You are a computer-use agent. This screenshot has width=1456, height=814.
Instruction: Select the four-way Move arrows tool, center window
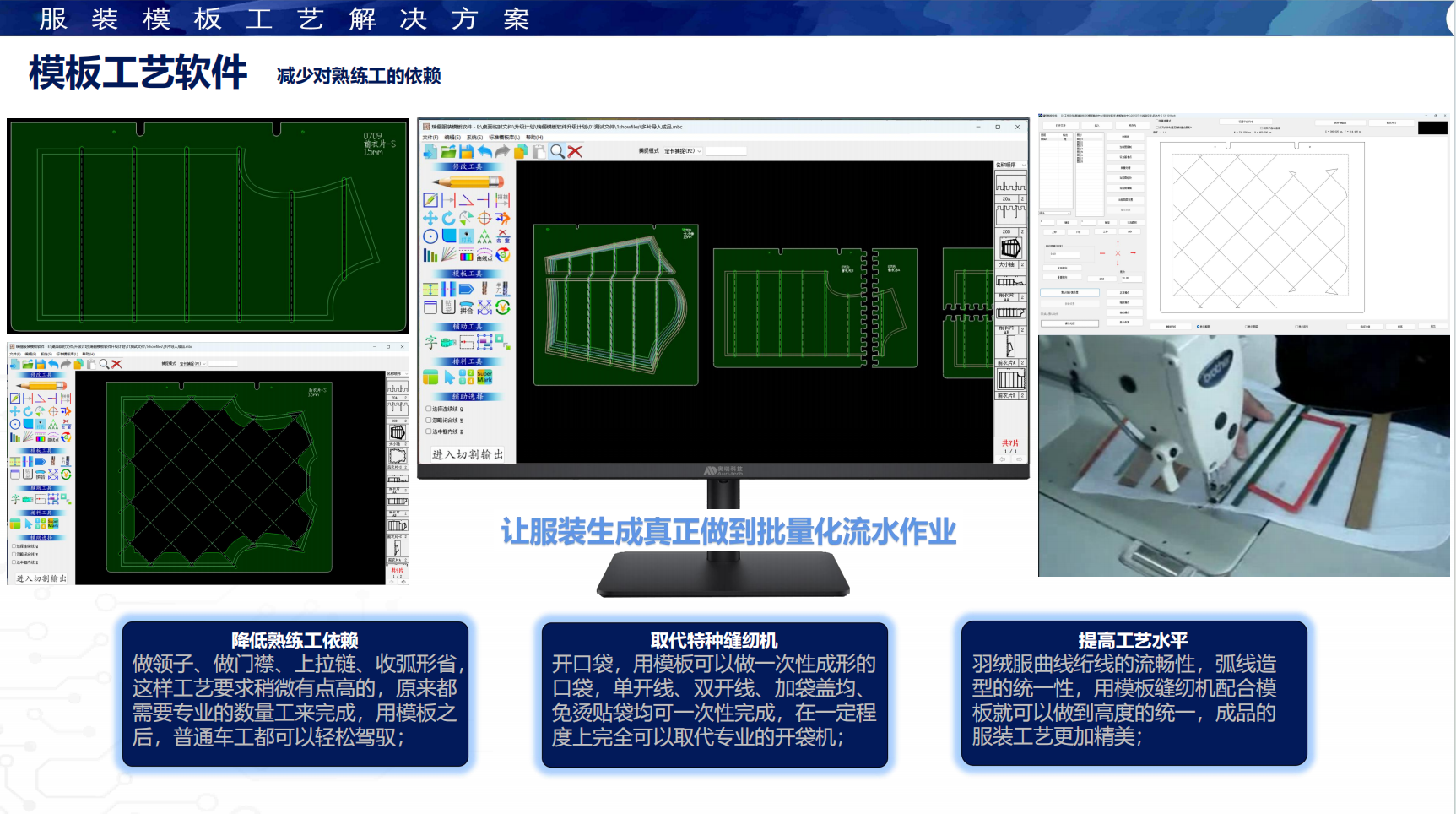[x=430, y=219]
